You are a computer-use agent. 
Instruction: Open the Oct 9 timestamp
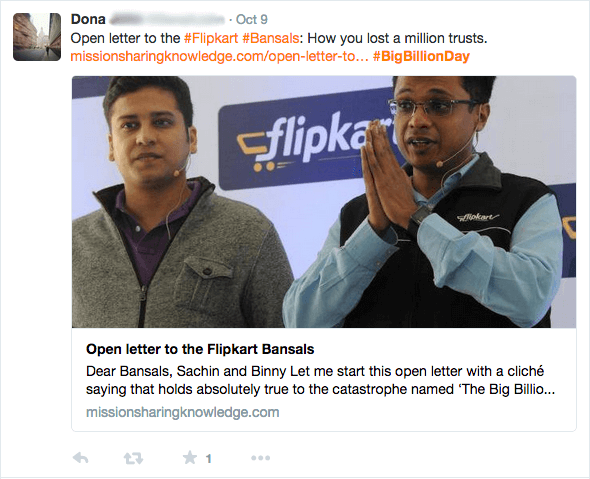click(x=252, y=19)
